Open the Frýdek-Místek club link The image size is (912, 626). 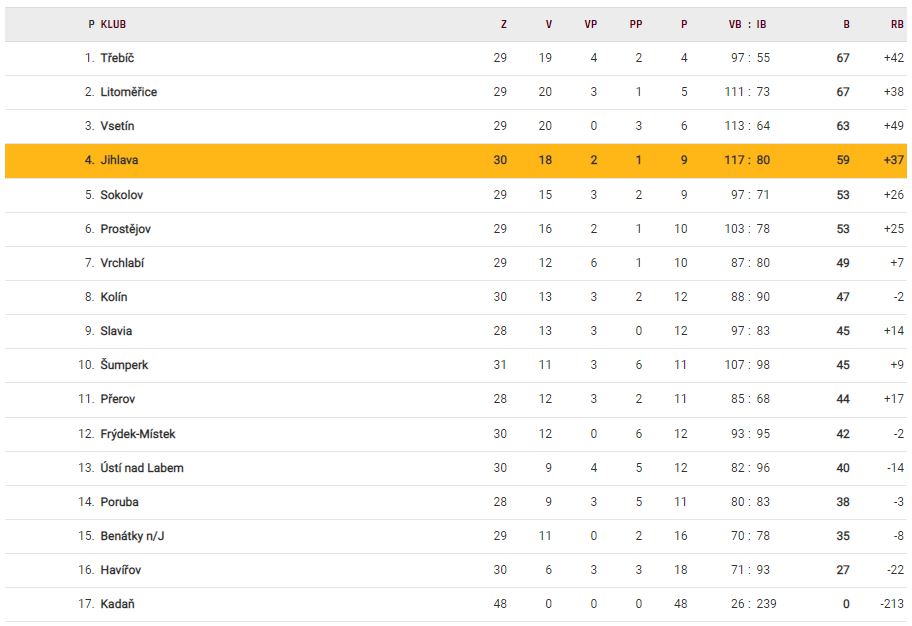138,434
